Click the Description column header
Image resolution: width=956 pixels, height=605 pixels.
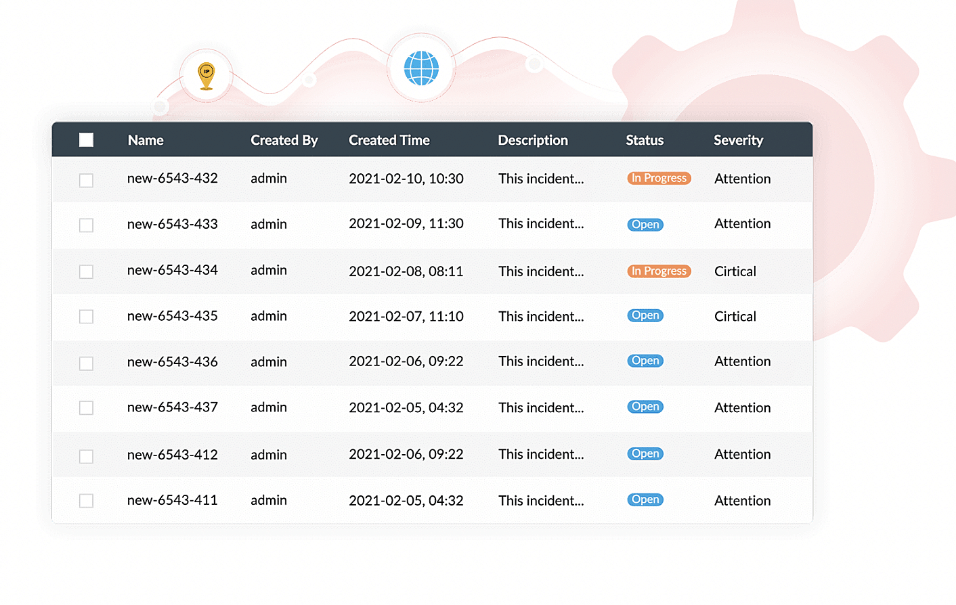pyautogui.click(x=533, y=140)
